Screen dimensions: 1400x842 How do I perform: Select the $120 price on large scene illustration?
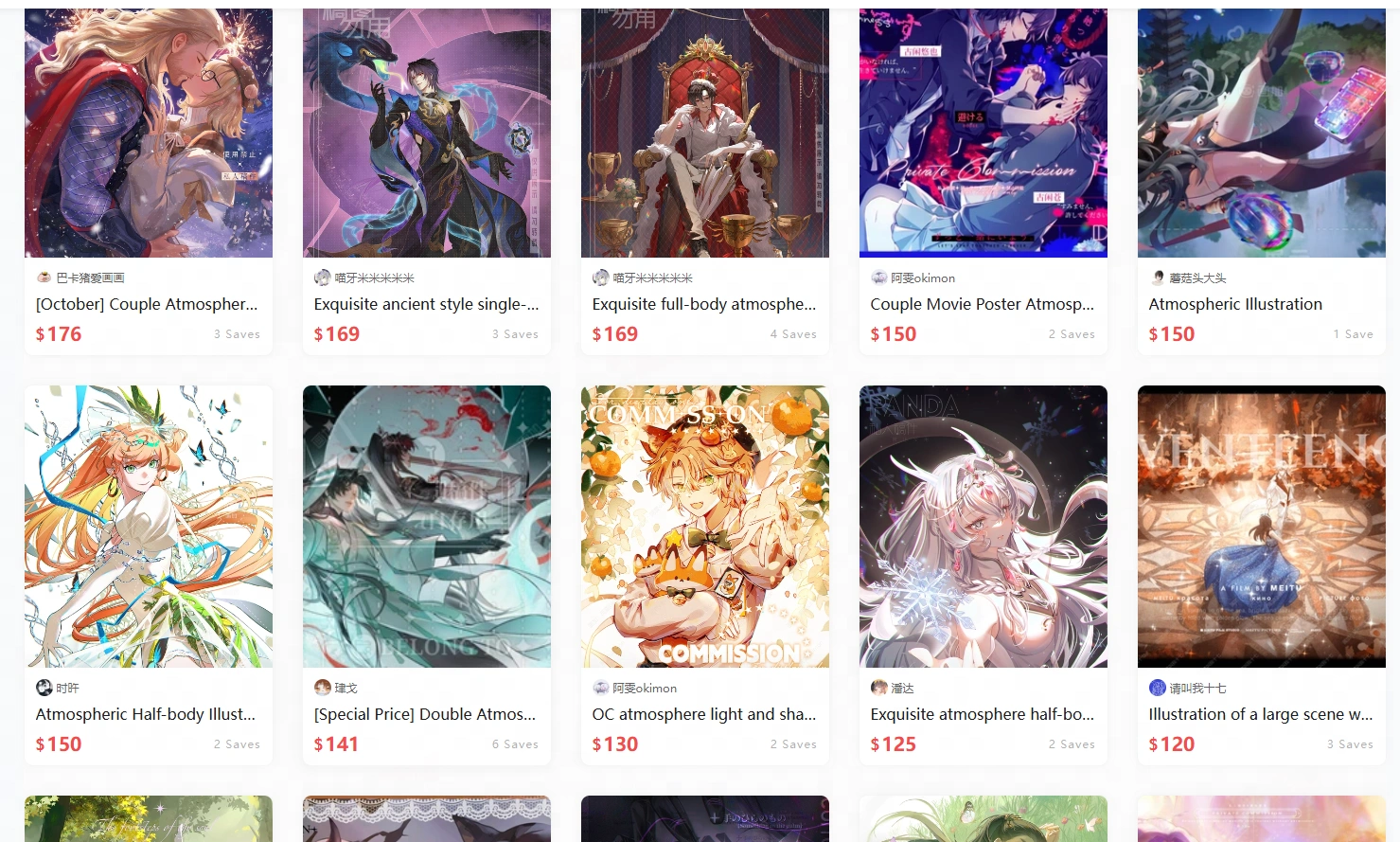[x=1172, y=744]
